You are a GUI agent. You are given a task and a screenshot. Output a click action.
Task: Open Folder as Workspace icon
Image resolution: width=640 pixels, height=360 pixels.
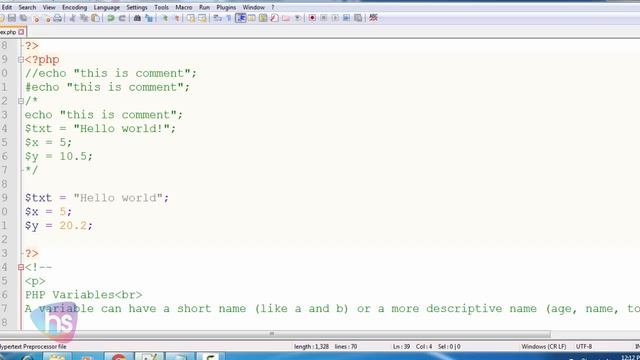tap(286, 18)
